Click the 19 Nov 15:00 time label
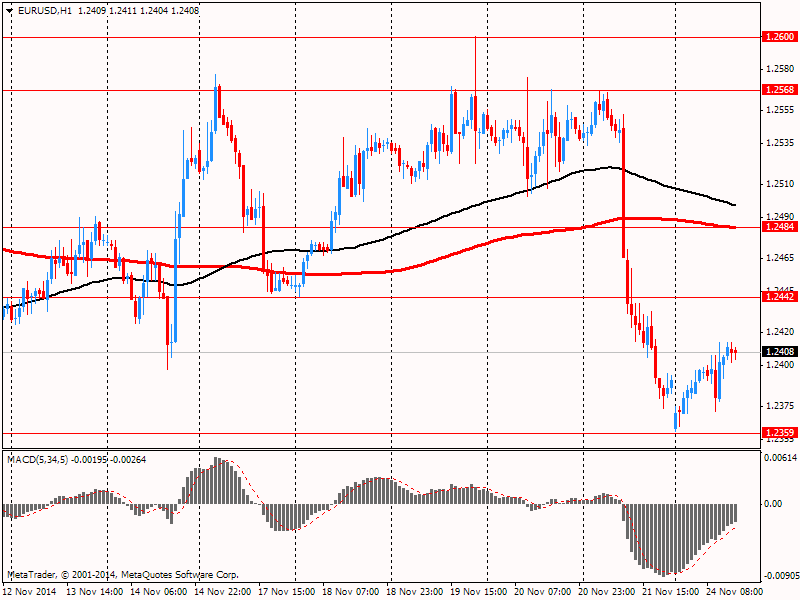Viewport: 800px width, 600px height. [x=479, y=592]
